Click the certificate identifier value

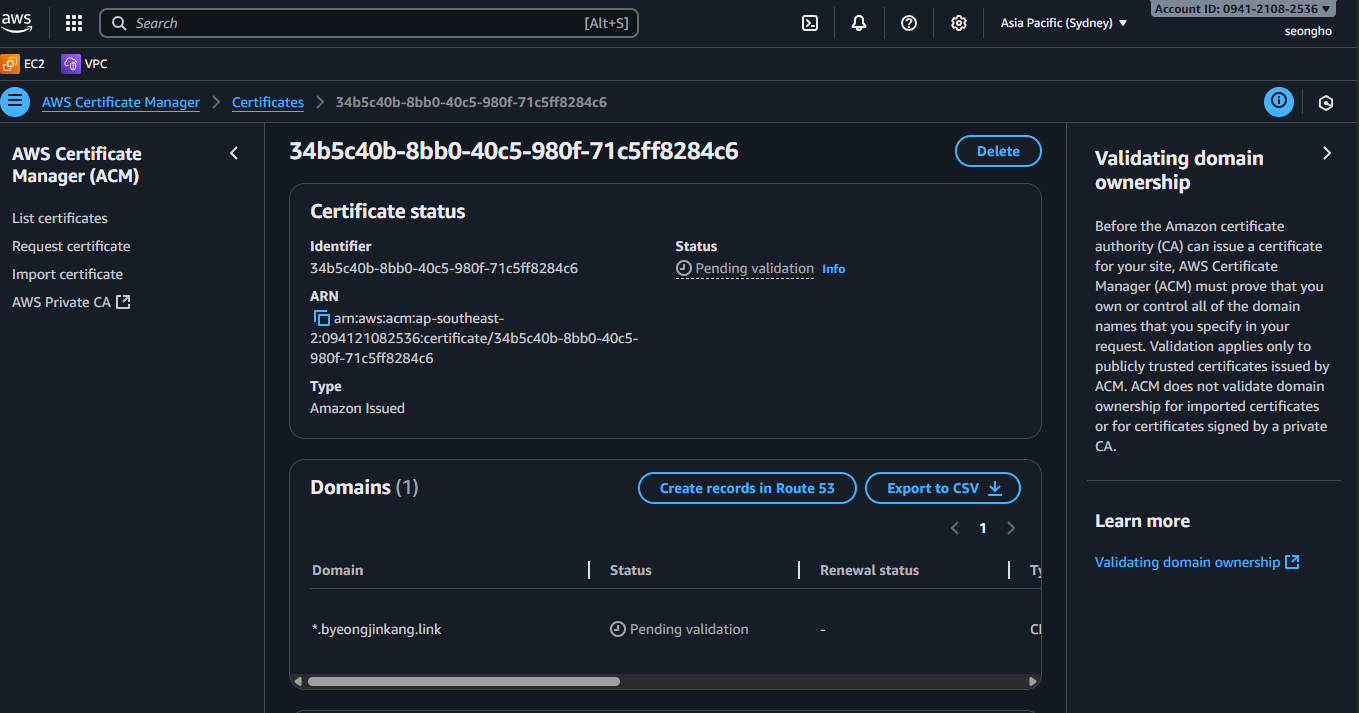[444, 268]
